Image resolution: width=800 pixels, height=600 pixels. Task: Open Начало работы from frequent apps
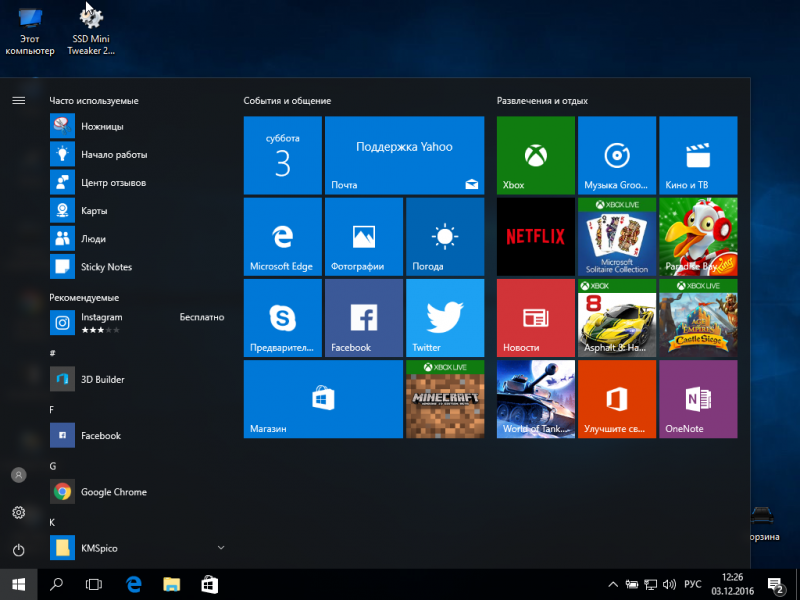(x=138, y=154)
